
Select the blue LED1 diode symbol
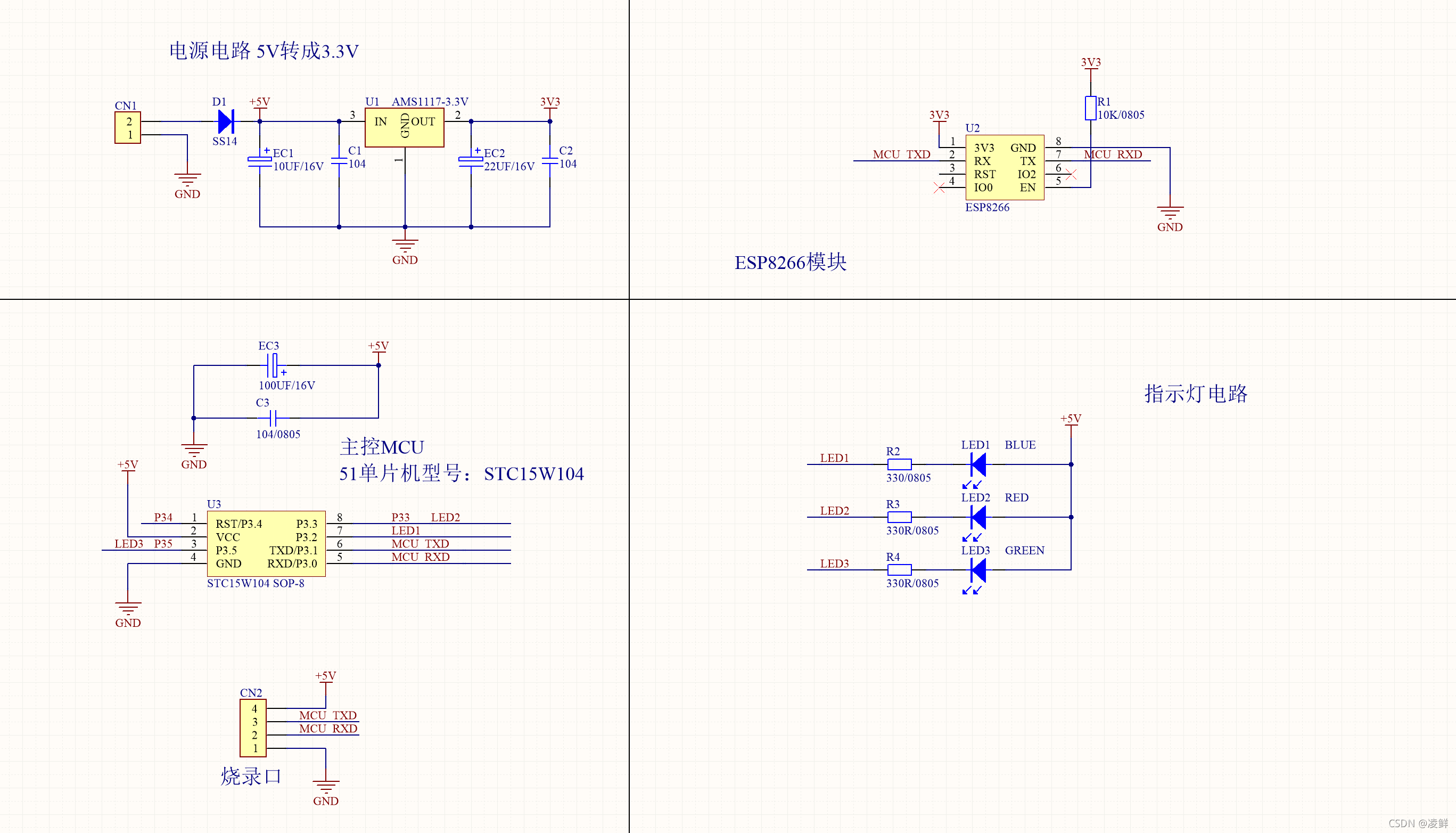pyautogui.click(x=978, y=464)
